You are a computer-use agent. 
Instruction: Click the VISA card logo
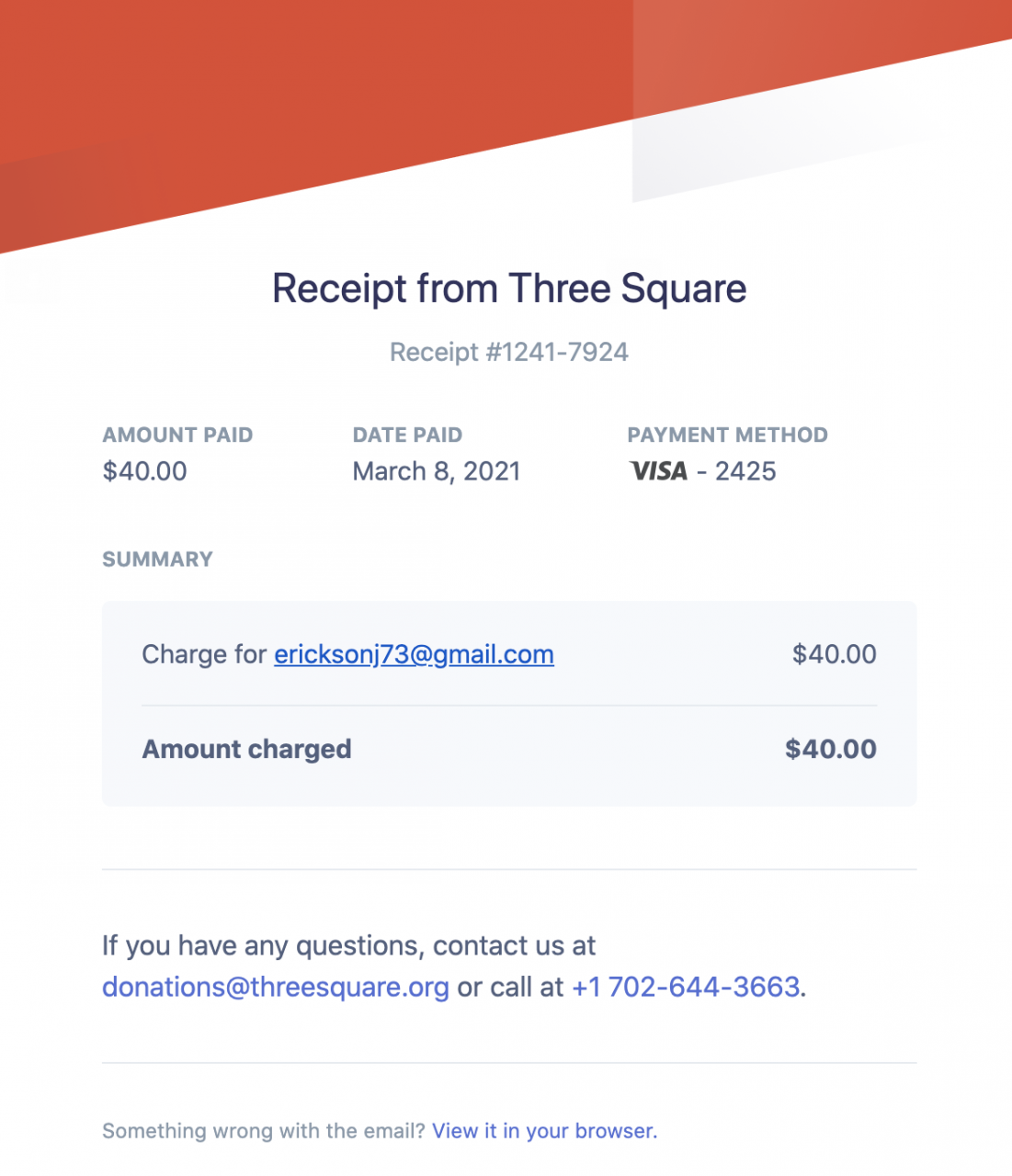click(658, 471)
